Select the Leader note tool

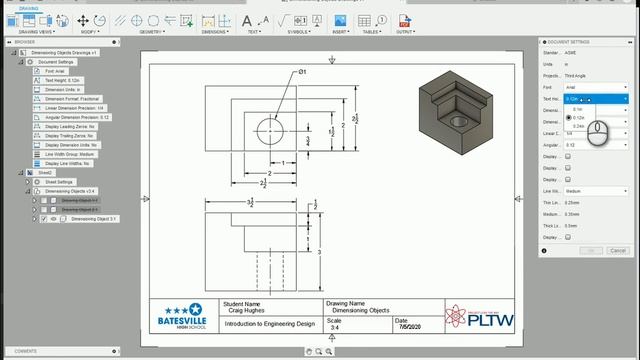pyautogui.click(x=263, y=20)
